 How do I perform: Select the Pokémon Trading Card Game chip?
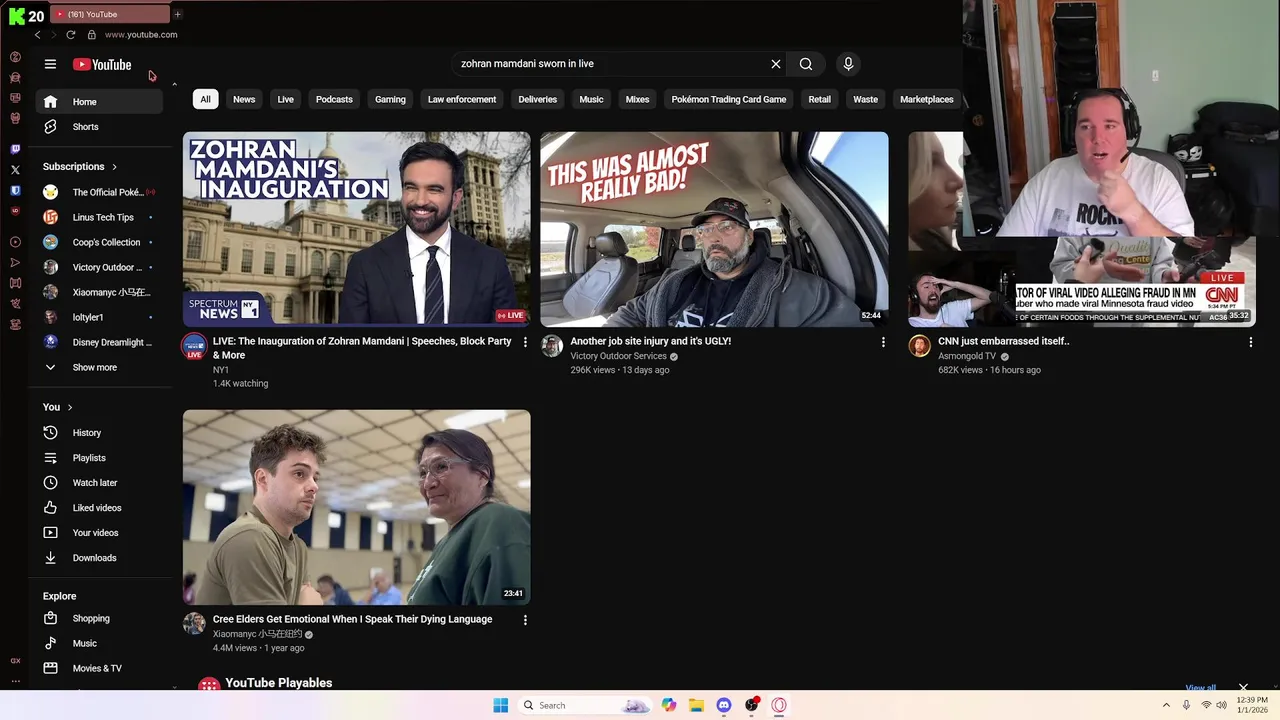(729, 100)
